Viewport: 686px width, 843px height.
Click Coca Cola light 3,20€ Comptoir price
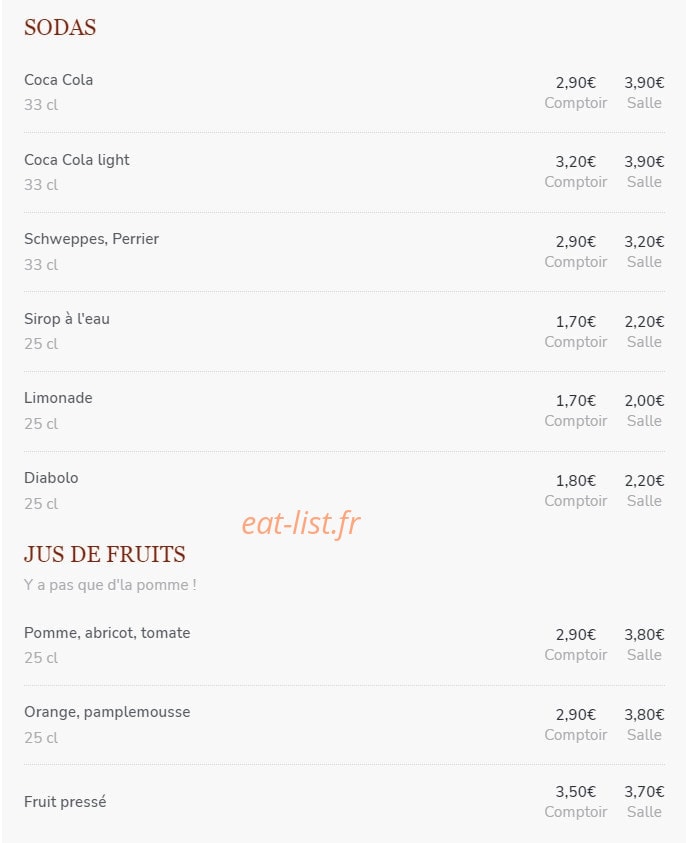click(575, 162)
